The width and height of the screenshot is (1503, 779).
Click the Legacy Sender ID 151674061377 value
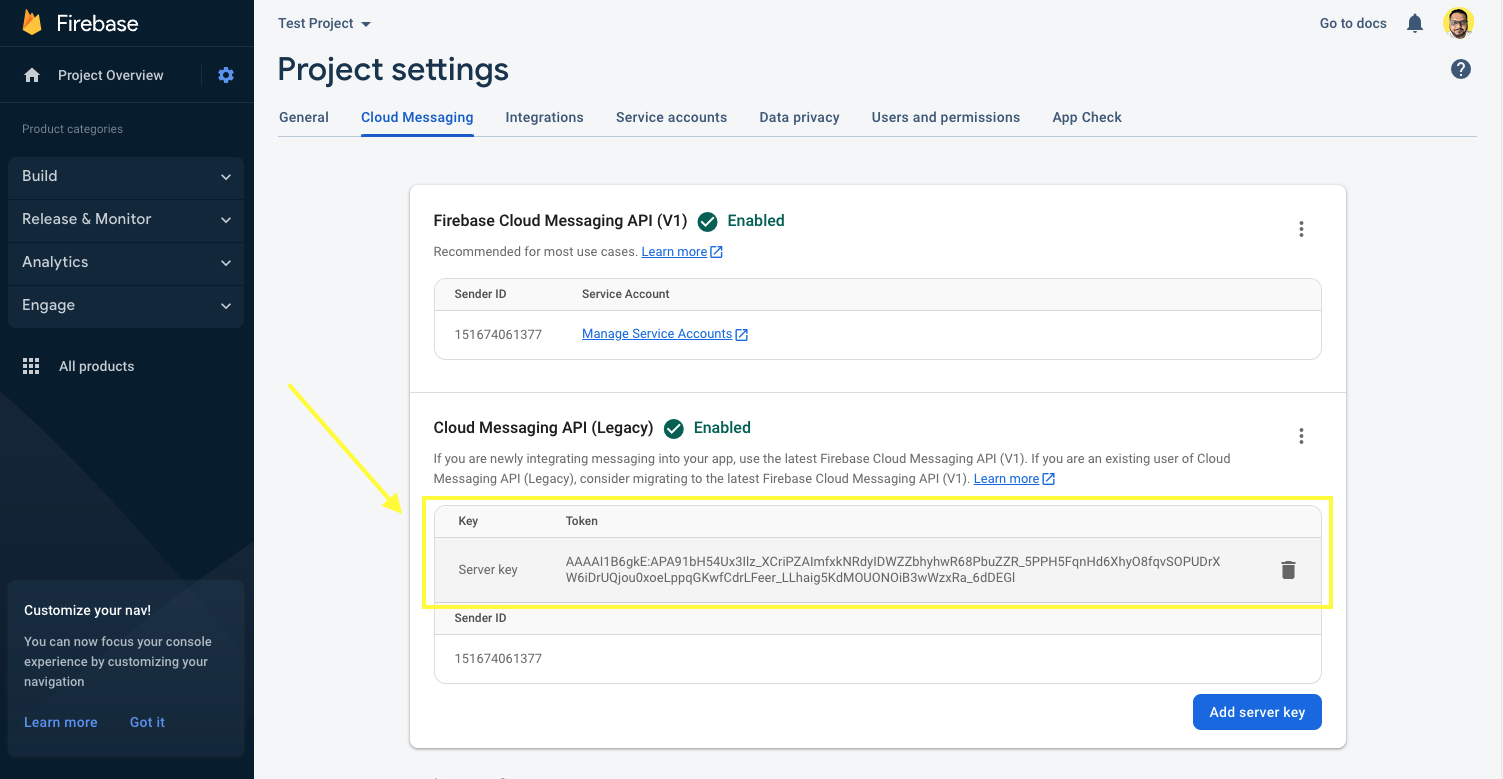[x=498, y=659]
